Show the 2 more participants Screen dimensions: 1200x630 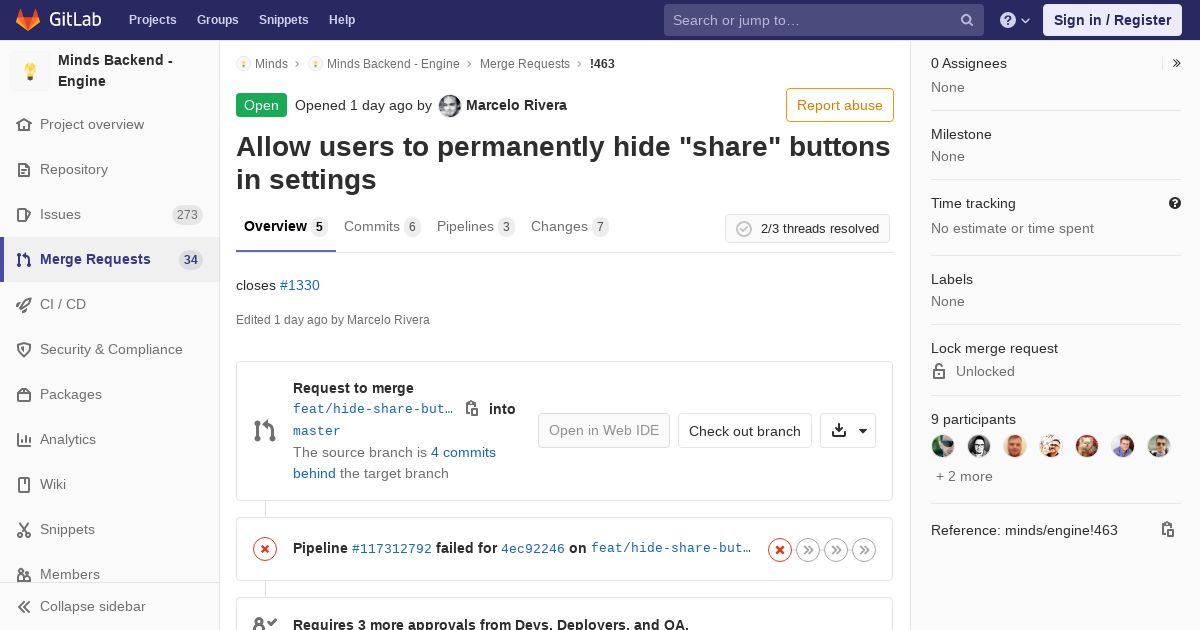964,476
